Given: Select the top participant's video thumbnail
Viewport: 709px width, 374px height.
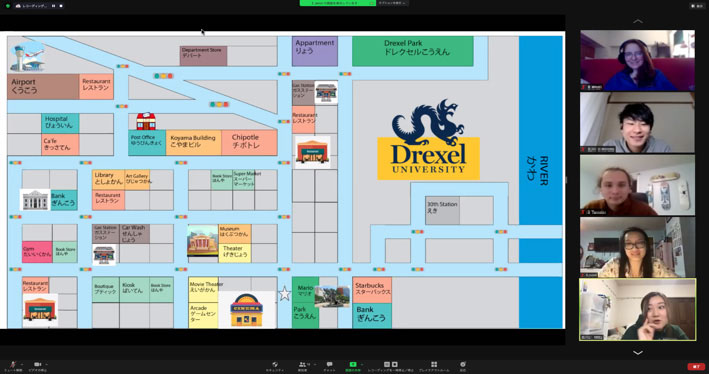Looking at the screenshot, I should [x=638, y=60].
